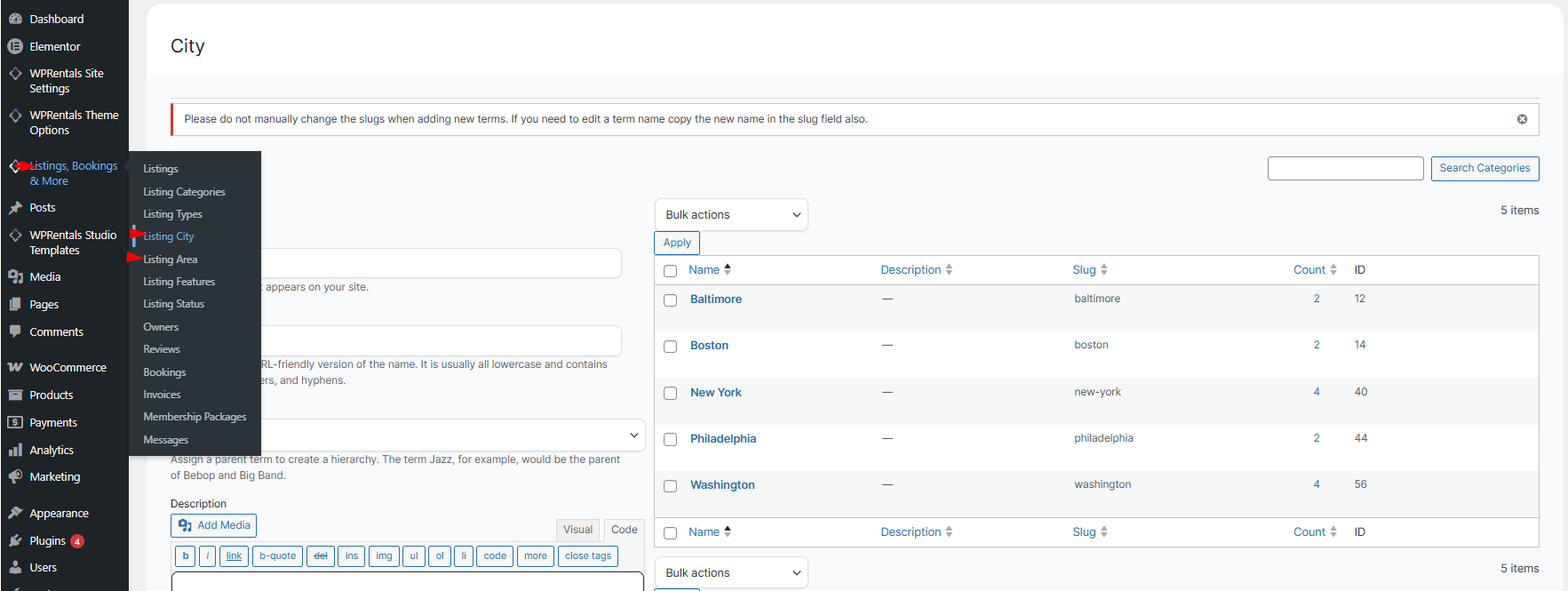Screen dimensions: 1568x591
Task: Click the category search input field
Action: [1345, 169]
